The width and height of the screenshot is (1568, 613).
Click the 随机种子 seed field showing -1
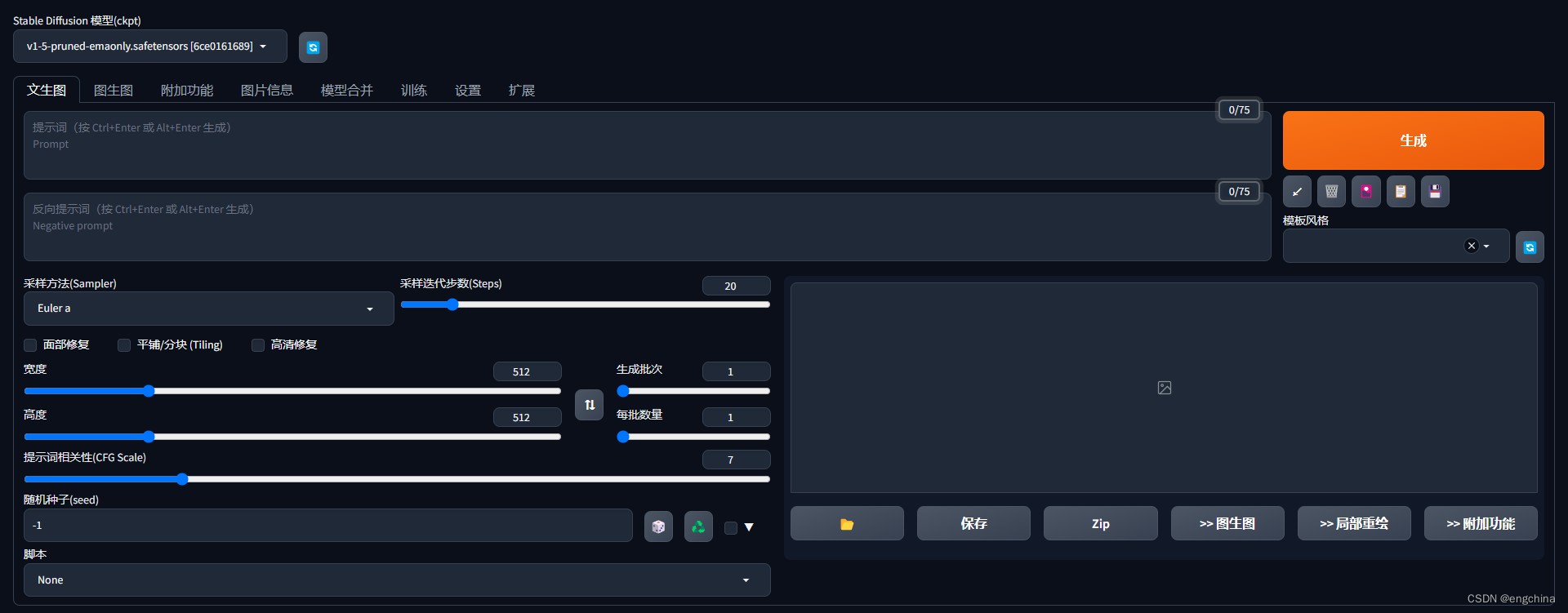coord(328,526)
